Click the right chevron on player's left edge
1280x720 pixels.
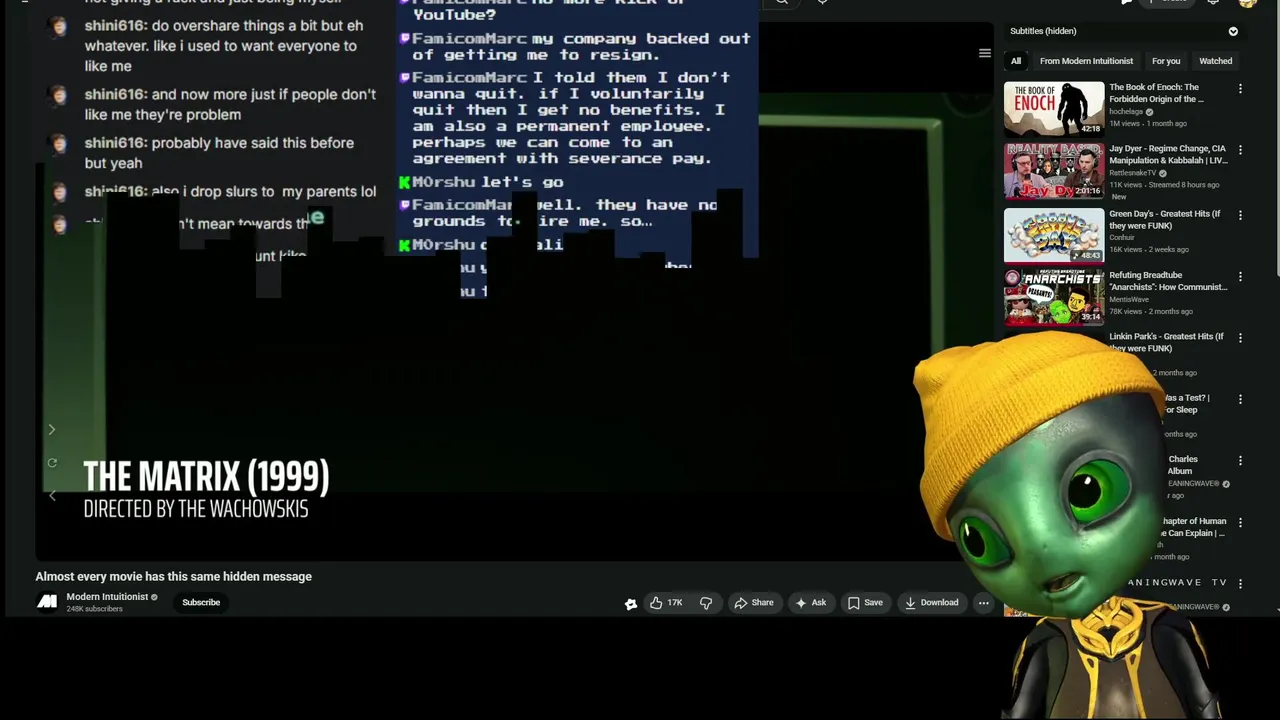point(52,430)
